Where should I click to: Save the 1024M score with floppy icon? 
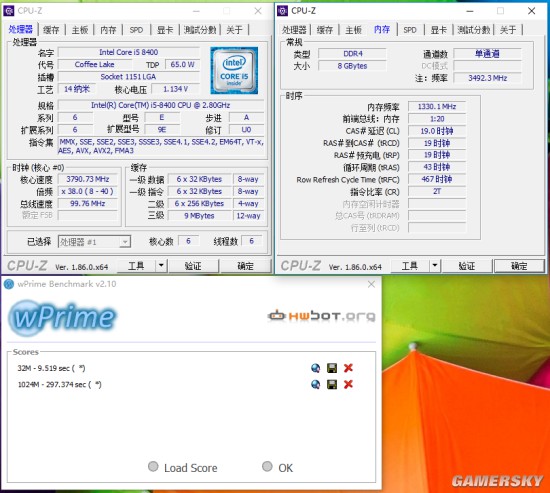pos(332,384)
